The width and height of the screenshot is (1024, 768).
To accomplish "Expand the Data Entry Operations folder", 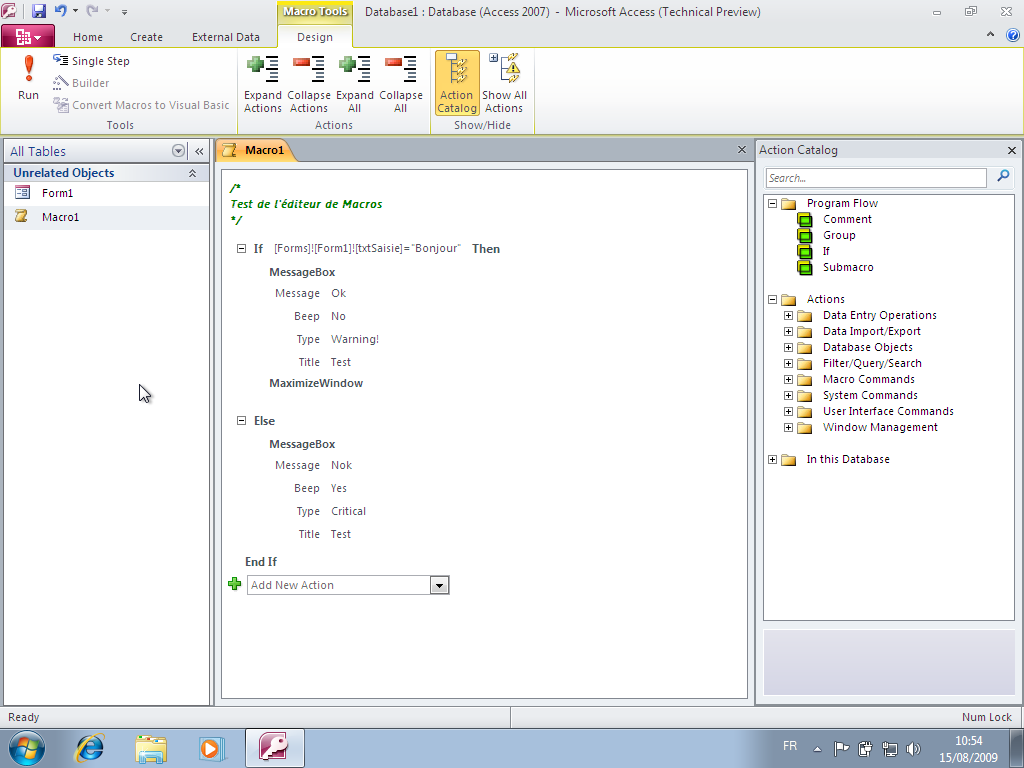I will click(x=788, y=315).
